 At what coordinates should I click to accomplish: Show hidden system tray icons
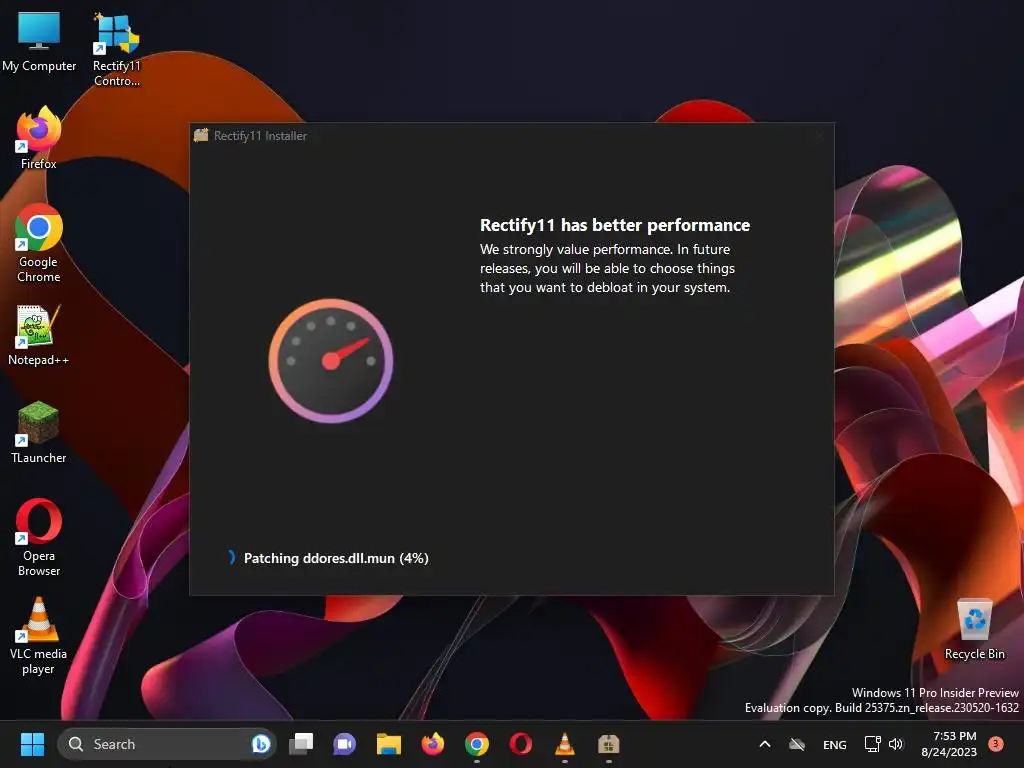pyautogui.click(x=765, y=744)
